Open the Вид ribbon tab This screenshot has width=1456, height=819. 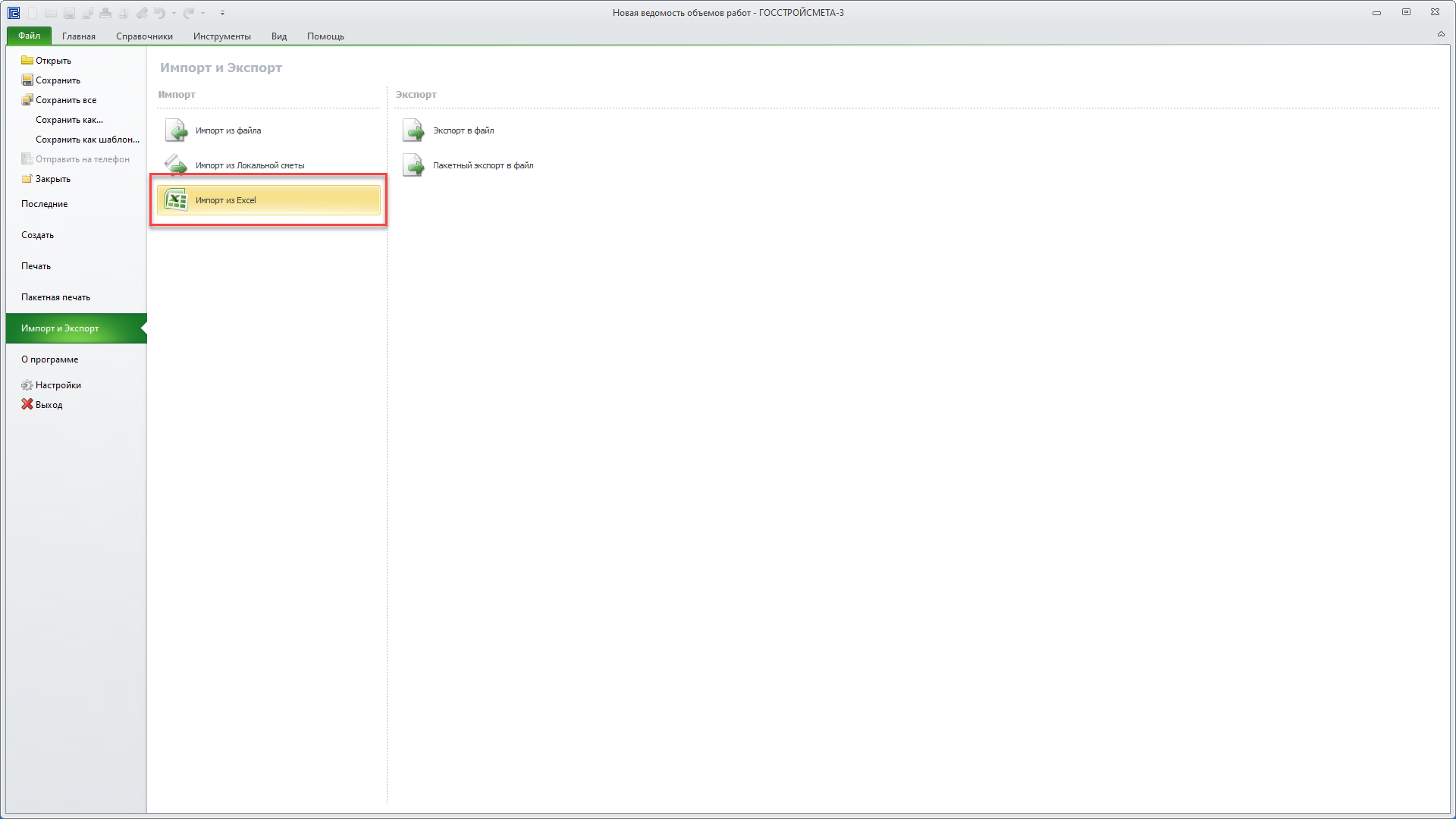pyautogui.click(x=279, y=36)
